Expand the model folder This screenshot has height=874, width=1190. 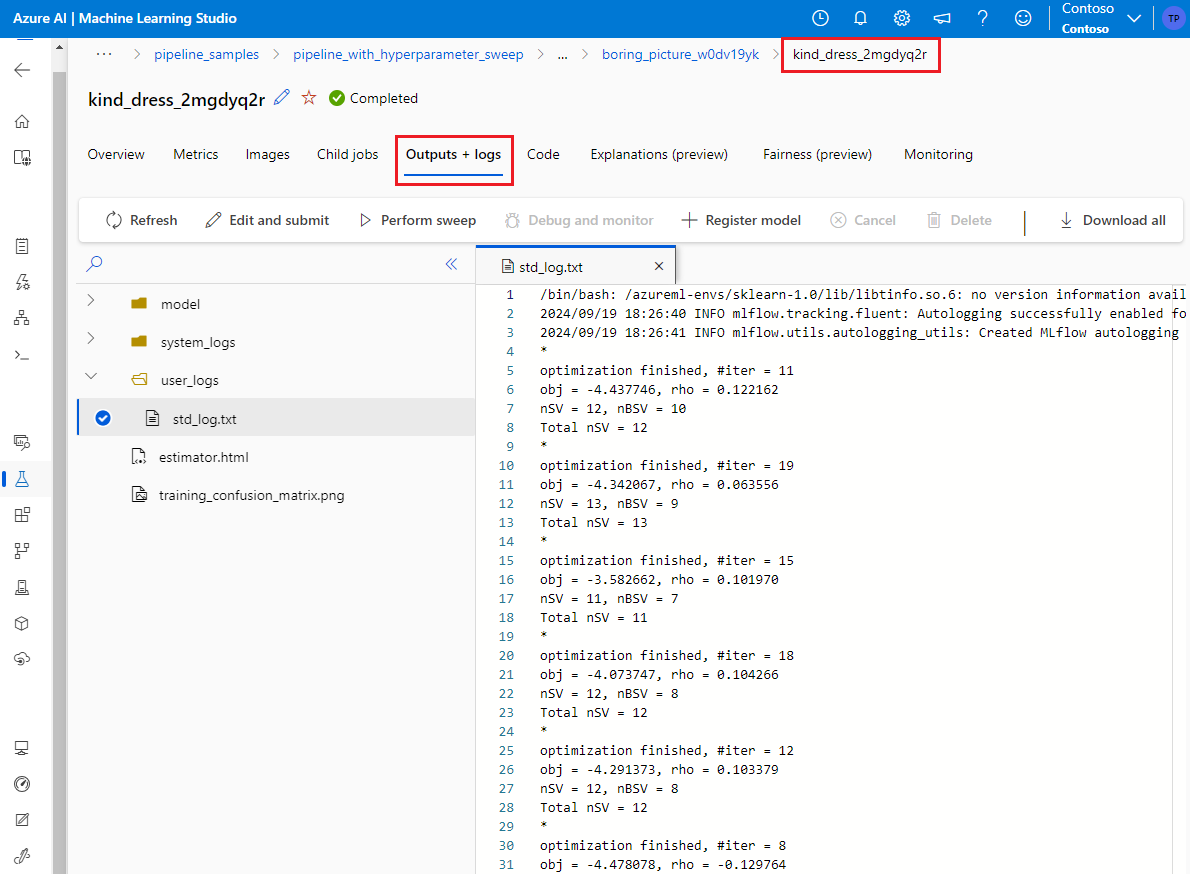pos(91,303)
